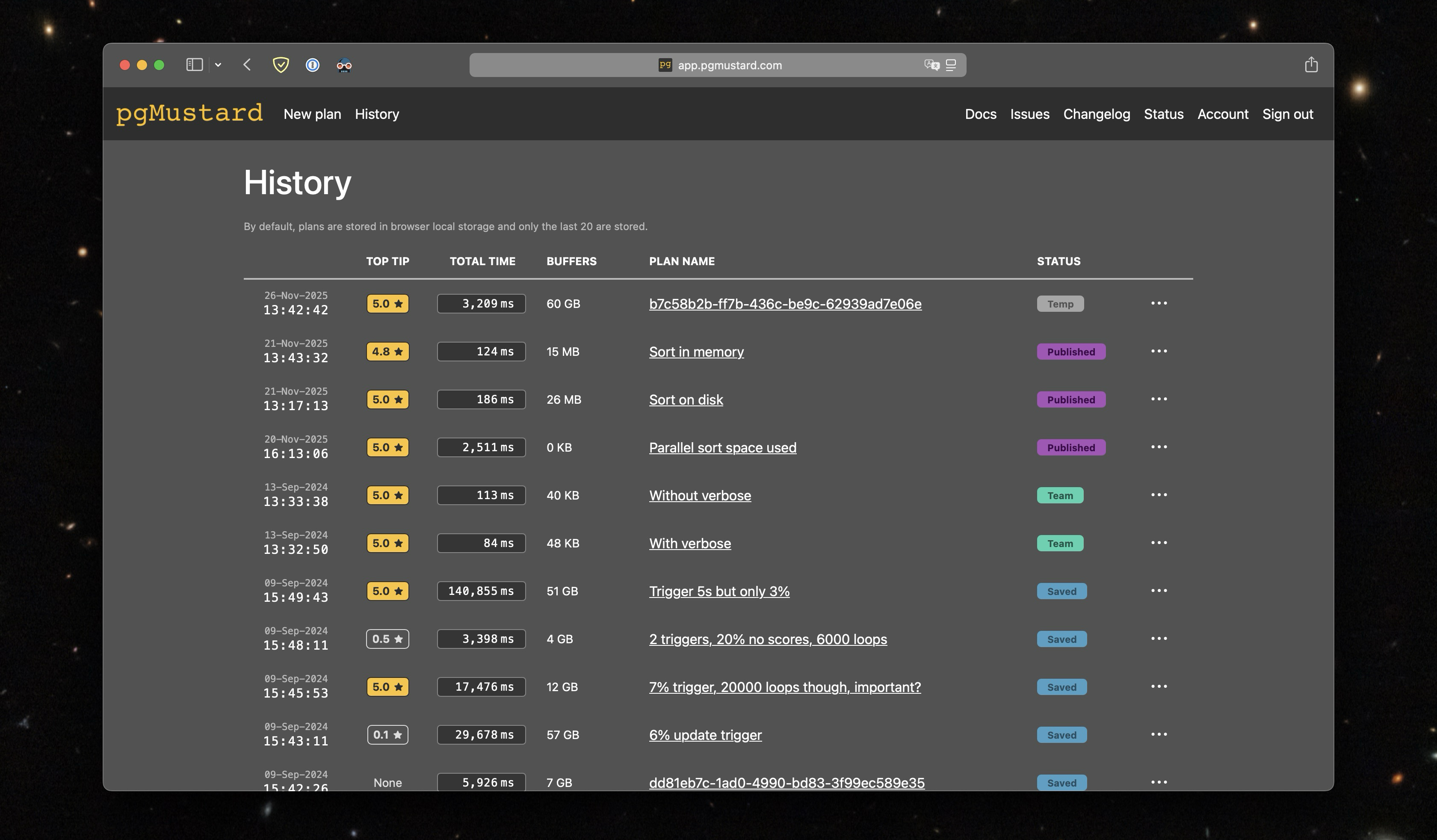Click the shield privacy extension icon
Screen dimensions: 1437x840
tap(281, 65)
